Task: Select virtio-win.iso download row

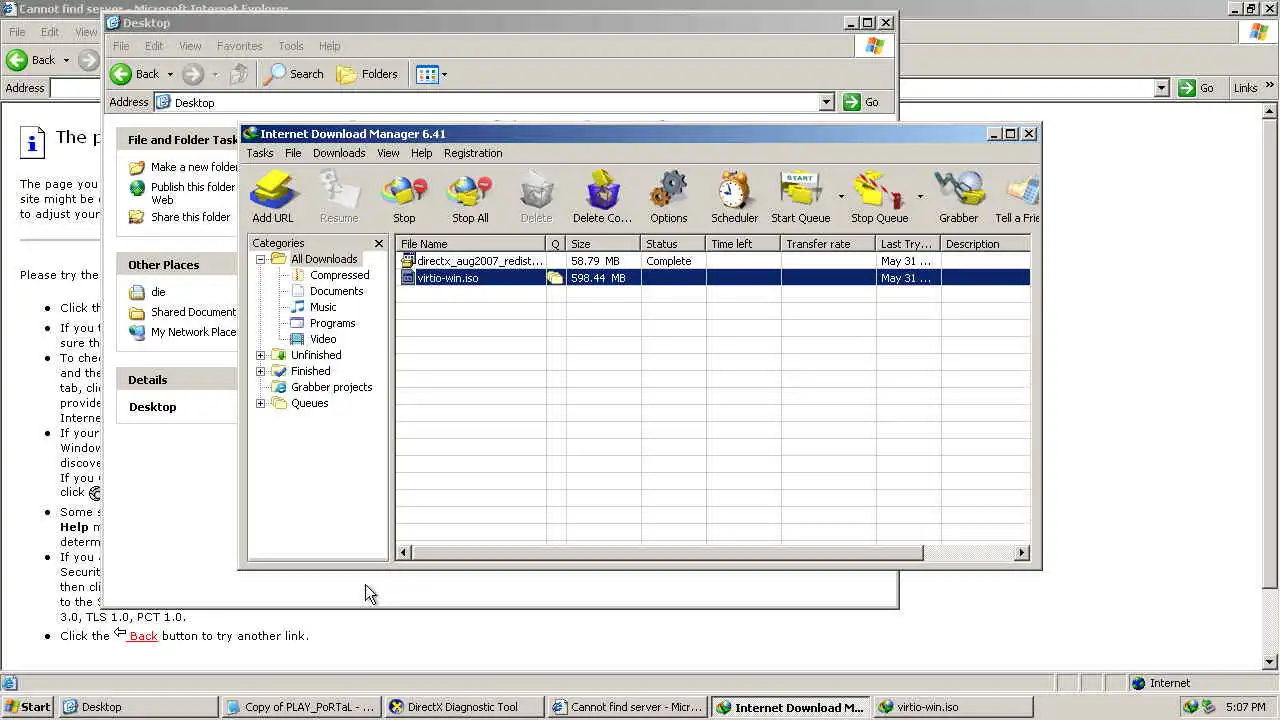Action: coord(713,278)
